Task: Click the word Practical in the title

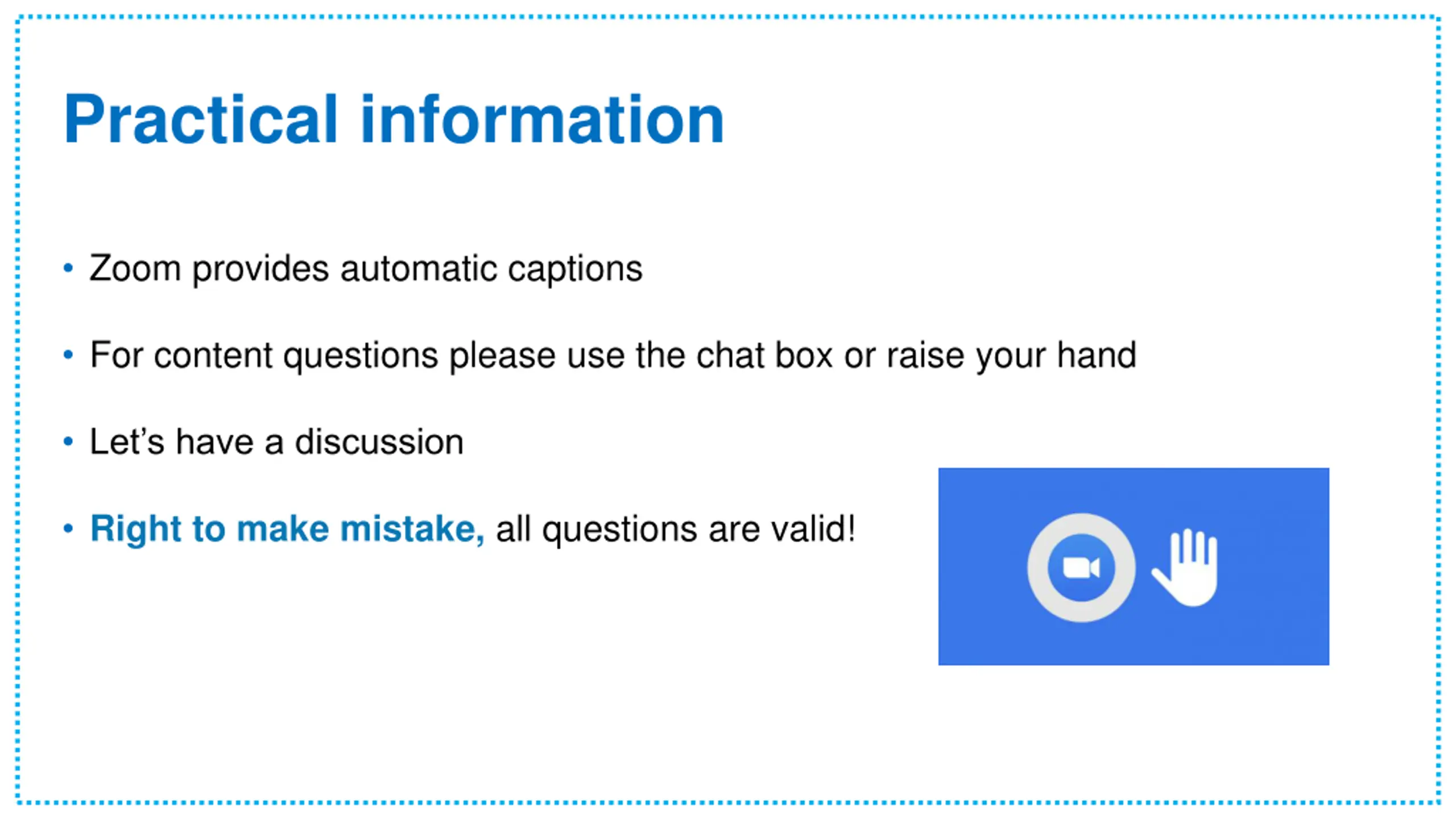Action: pyautogui.click(x=201, y=119)
